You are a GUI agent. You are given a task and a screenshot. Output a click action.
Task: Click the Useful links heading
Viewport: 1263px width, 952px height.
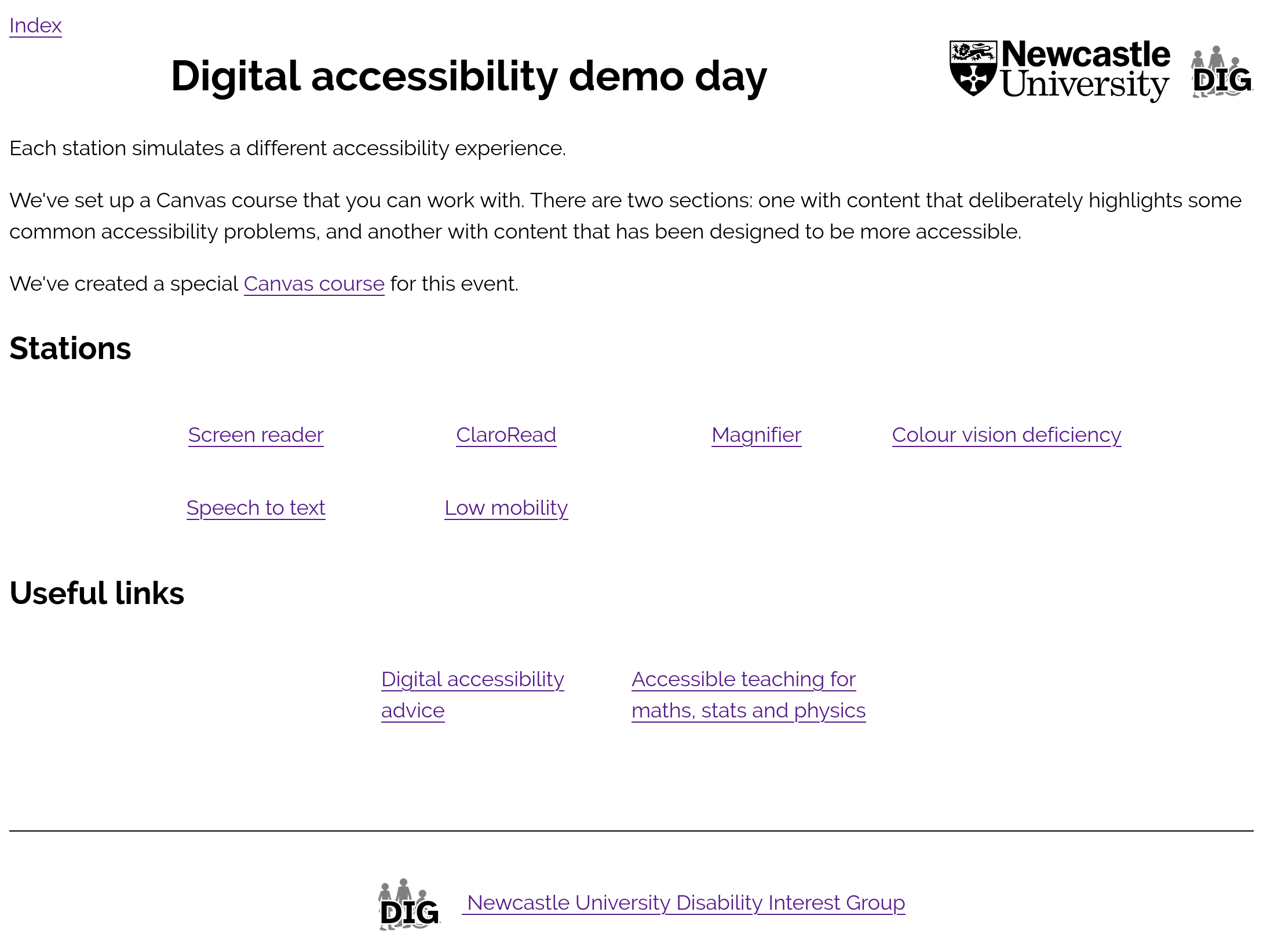(97, 594)
